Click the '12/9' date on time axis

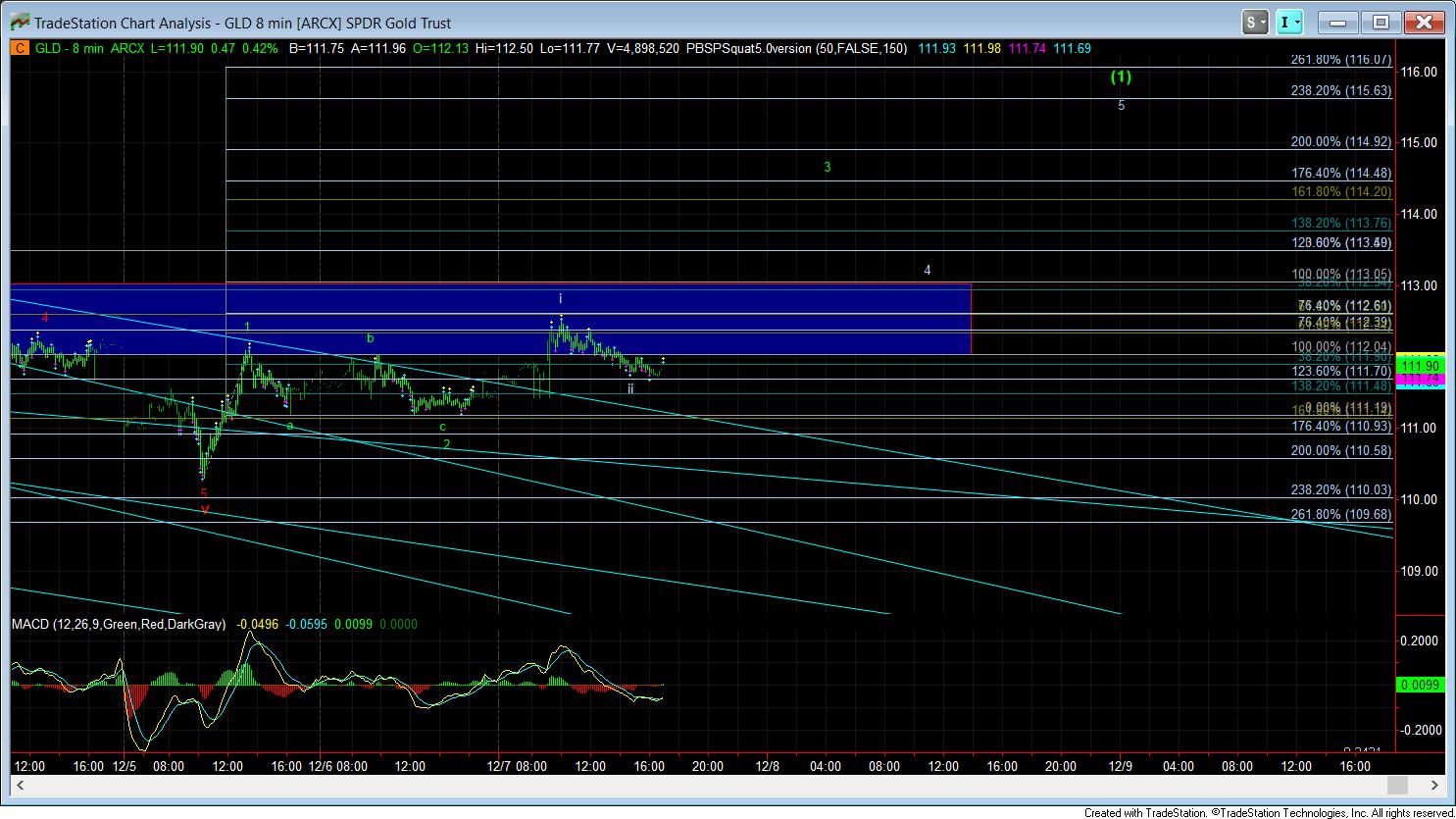click(1121, 766)
